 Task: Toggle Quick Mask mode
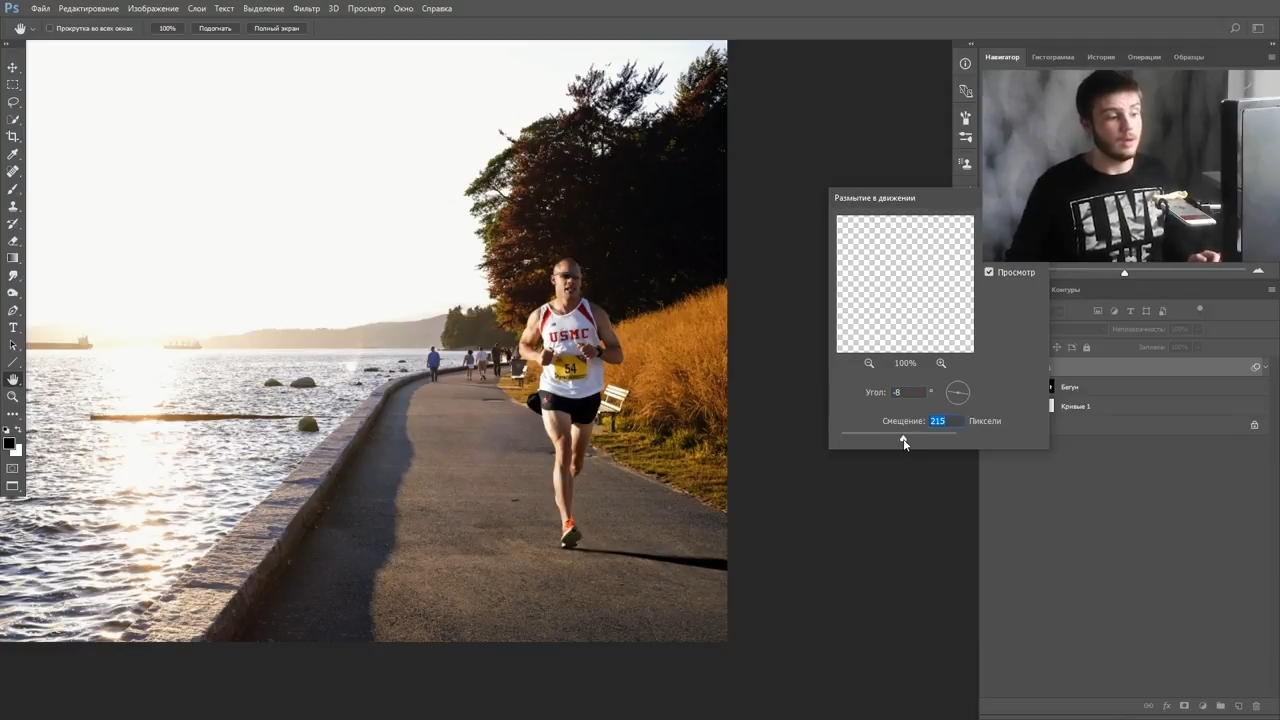pyautogui.click(x=13, y=468)
